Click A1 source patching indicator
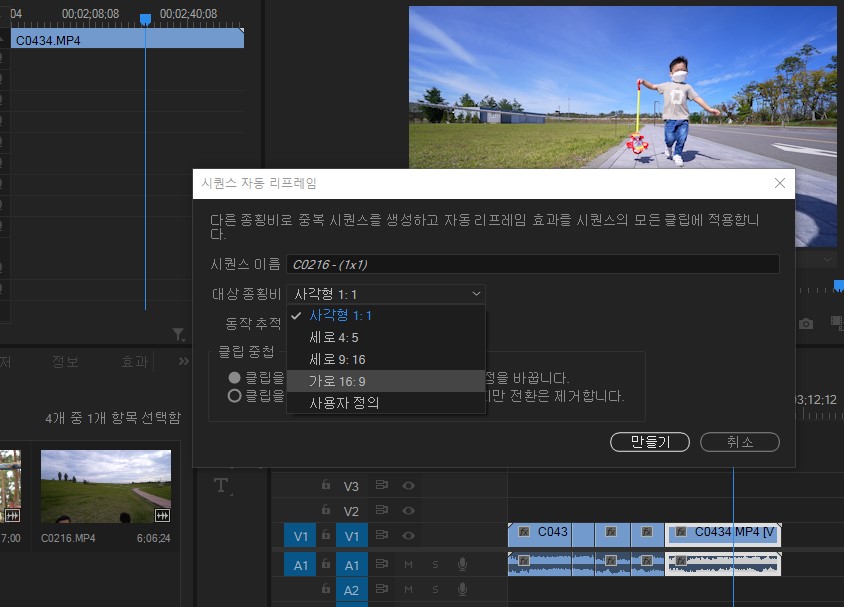This screenshot has width=844, height=607. pyautogui.click(x=300, y=565)
